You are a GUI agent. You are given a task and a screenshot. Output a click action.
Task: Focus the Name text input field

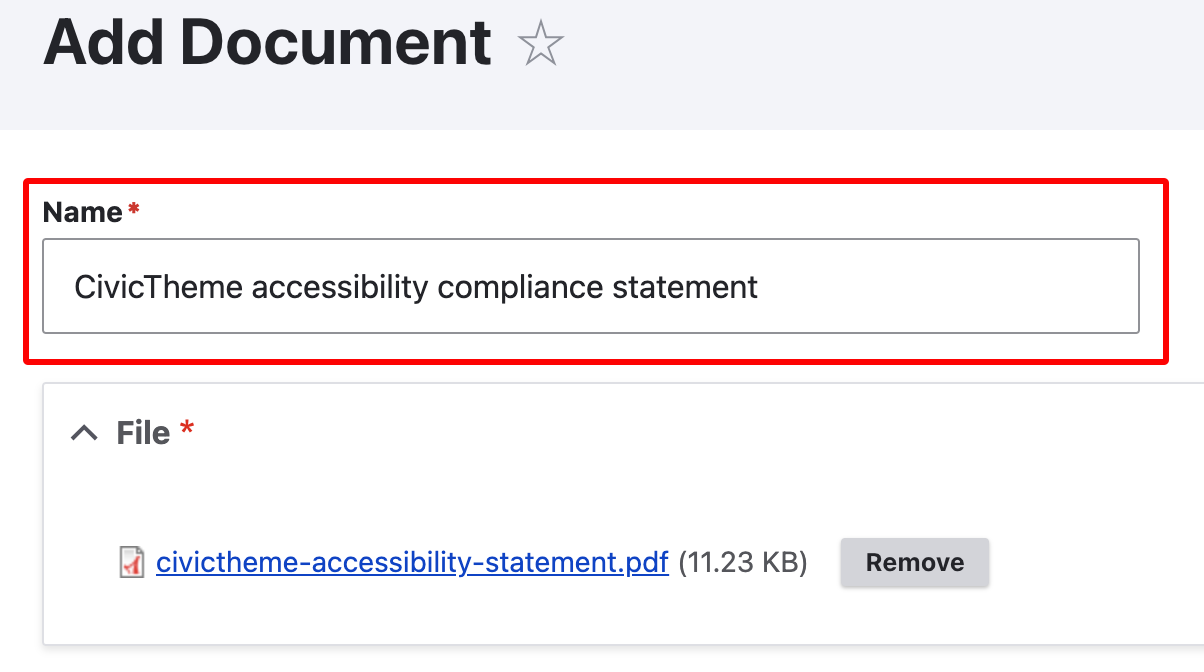tap(590, 287)
